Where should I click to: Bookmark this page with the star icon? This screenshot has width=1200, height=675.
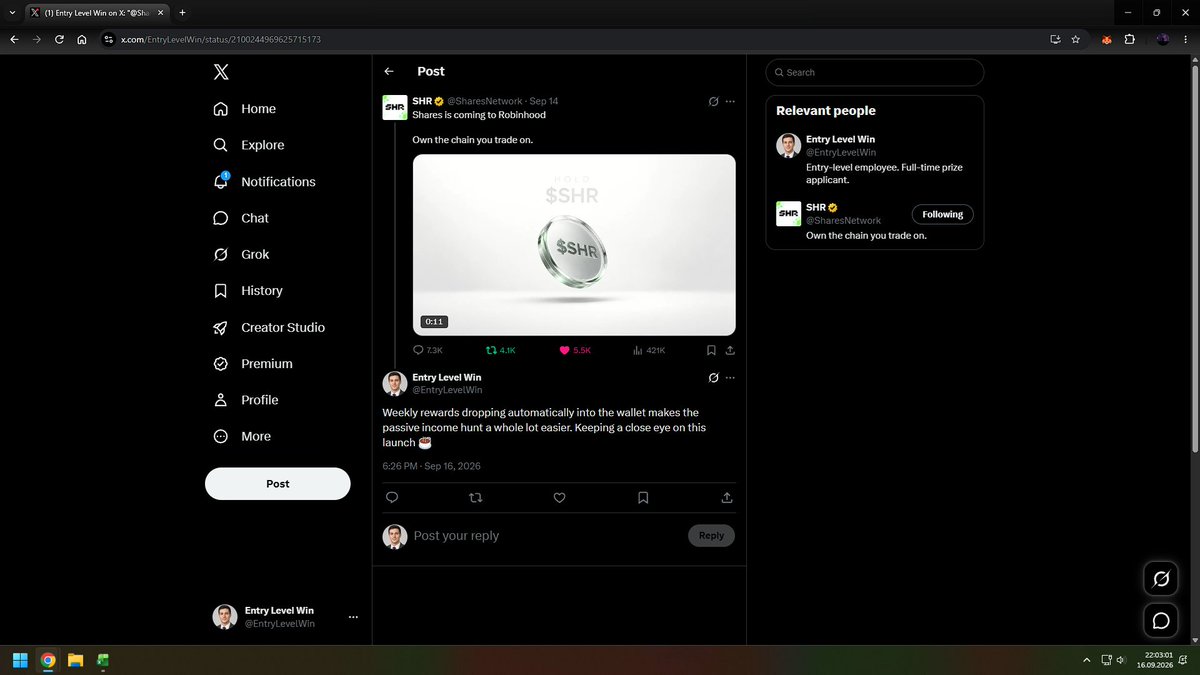point(1075,39)
